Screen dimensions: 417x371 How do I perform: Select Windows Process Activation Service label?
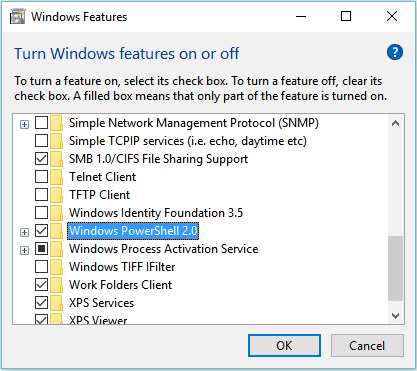click(164, 249)
